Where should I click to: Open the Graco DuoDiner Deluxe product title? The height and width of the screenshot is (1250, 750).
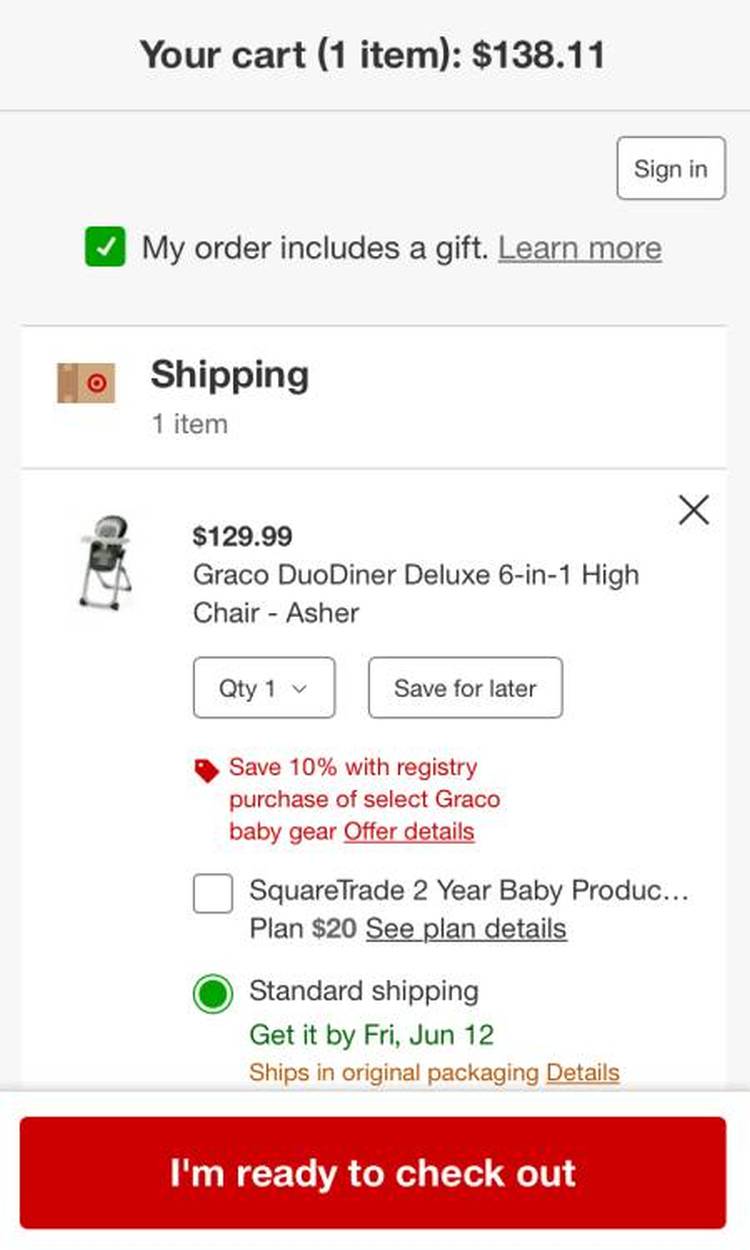[x=415, y=593]
